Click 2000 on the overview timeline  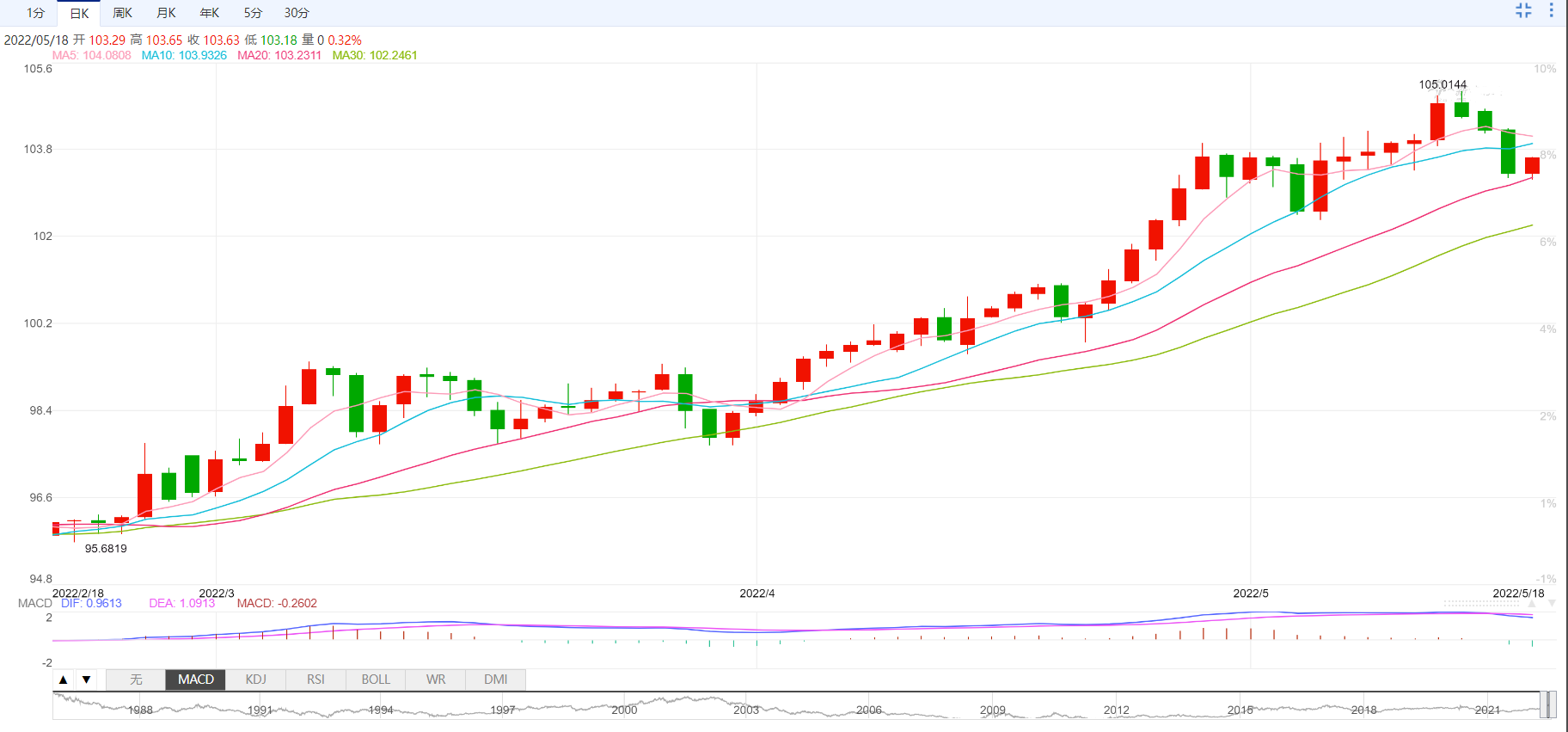(624, 710)
